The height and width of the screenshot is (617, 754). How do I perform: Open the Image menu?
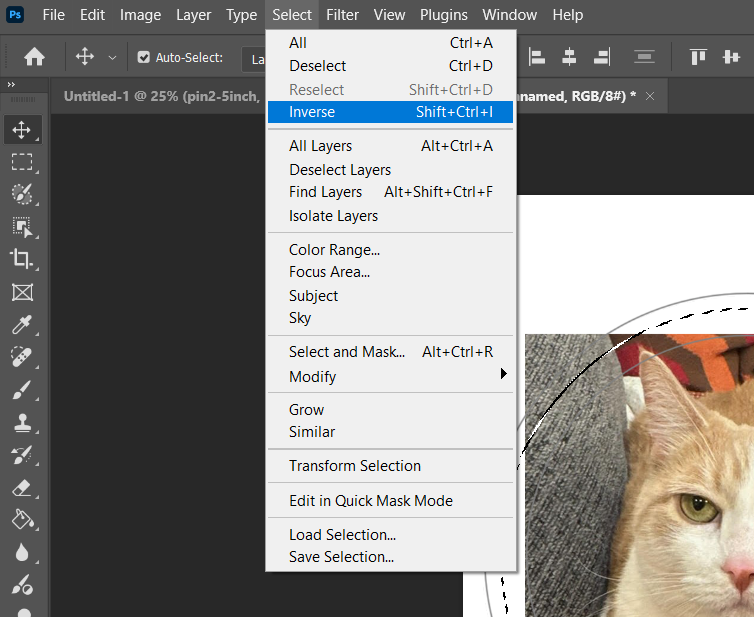(x=140, y=15)
